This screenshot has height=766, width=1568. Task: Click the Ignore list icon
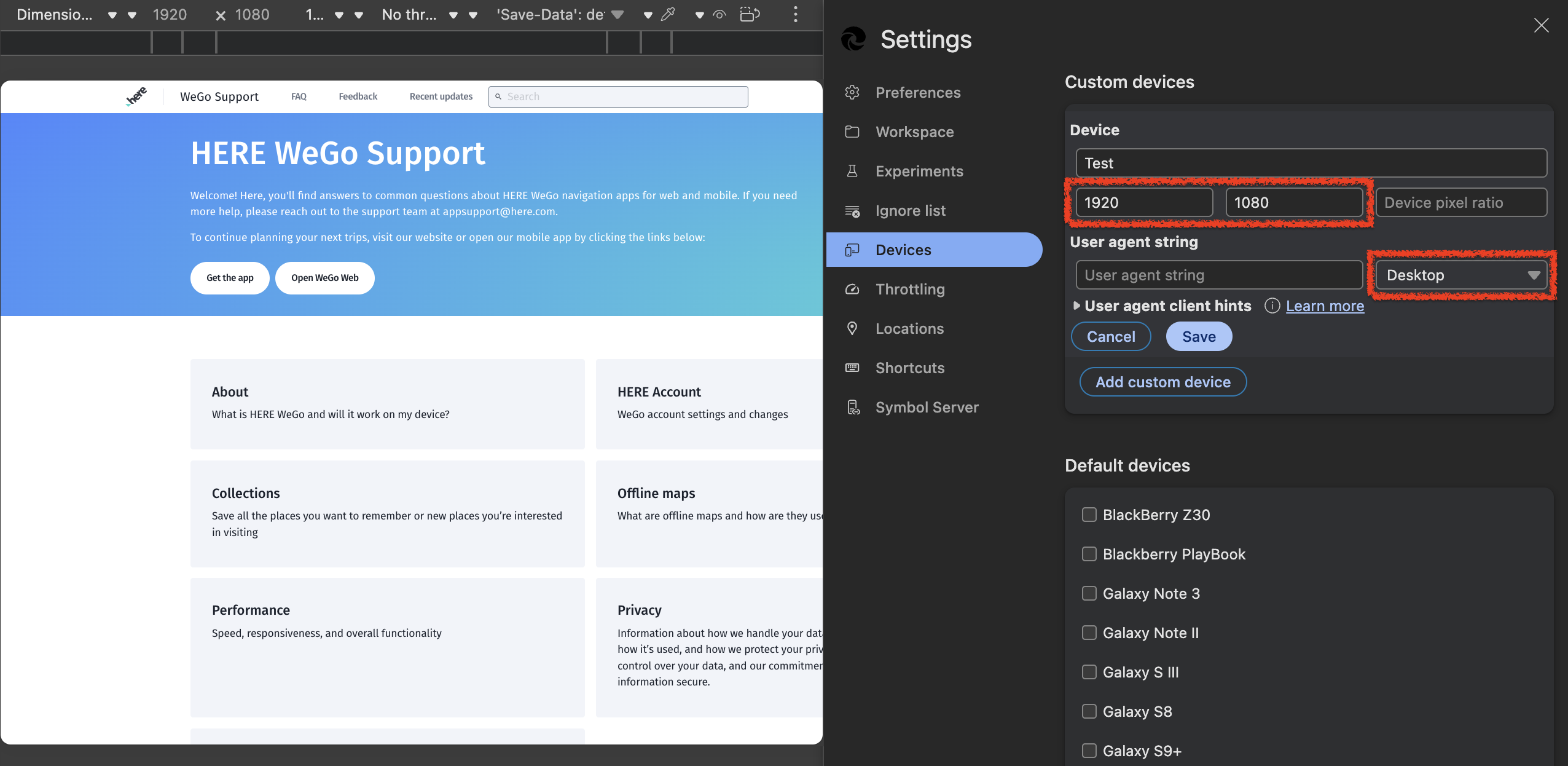[x=852, y=210]
